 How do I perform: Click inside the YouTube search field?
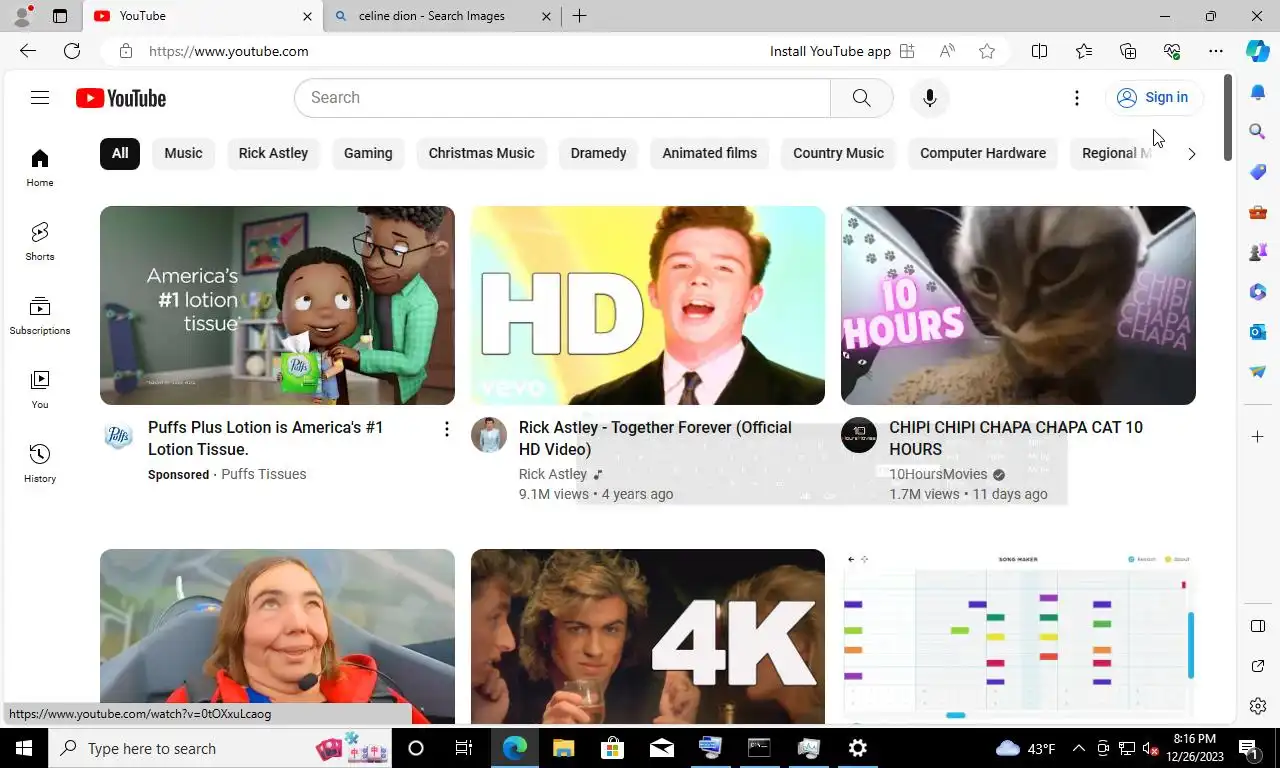click(562, 98)
